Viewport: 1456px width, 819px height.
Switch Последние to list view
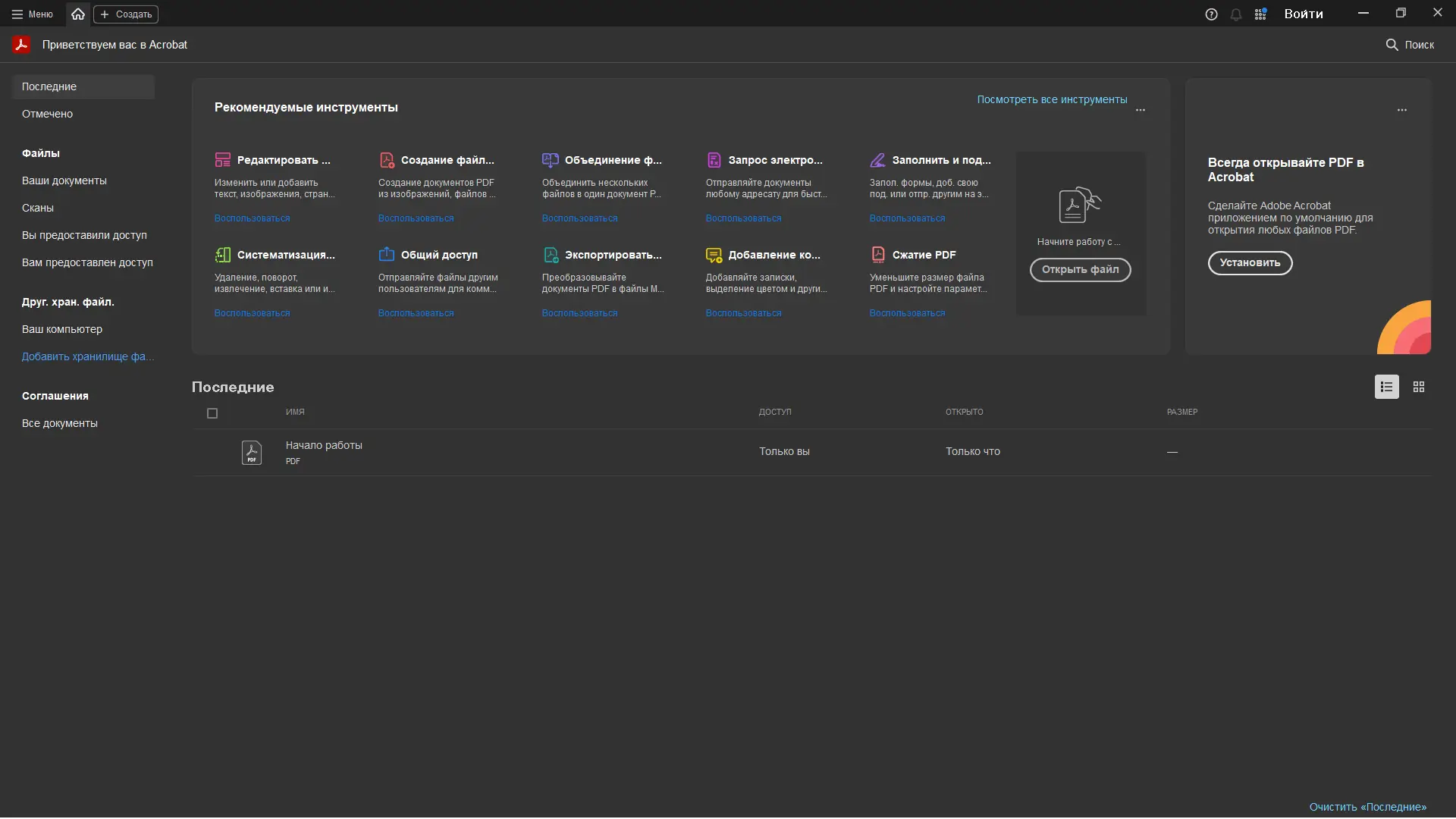[1386, 387]
